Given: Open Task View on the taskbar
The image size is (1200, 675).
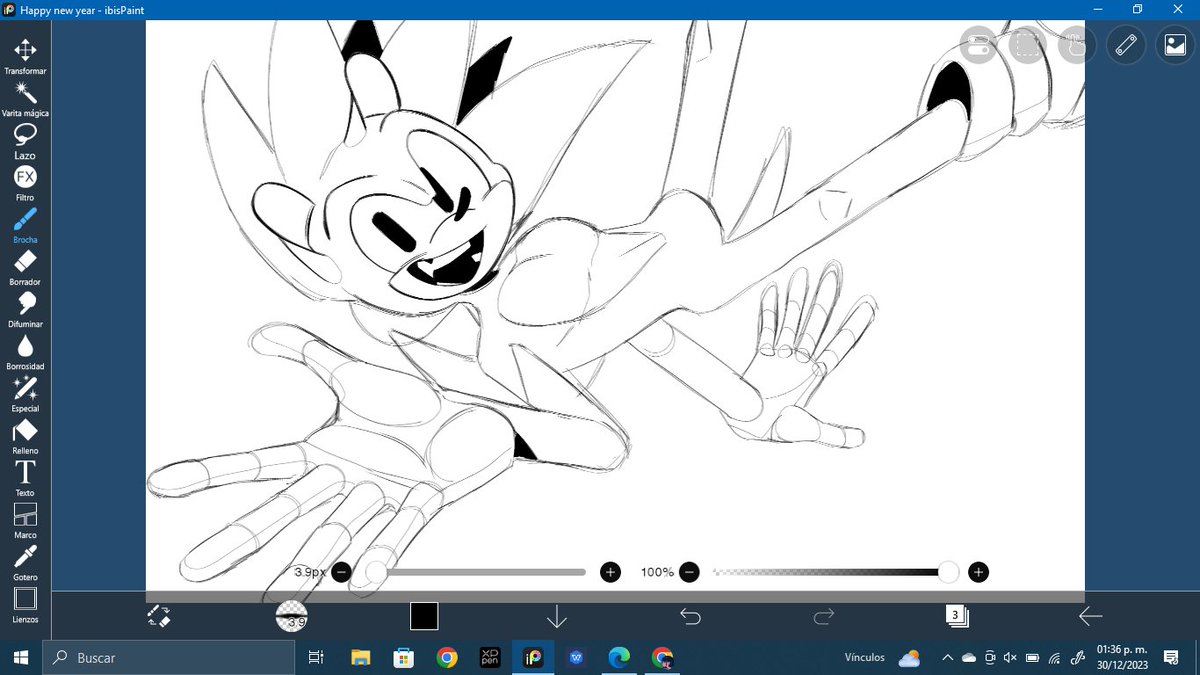Looking at the screenshot, I should [316, 657].
